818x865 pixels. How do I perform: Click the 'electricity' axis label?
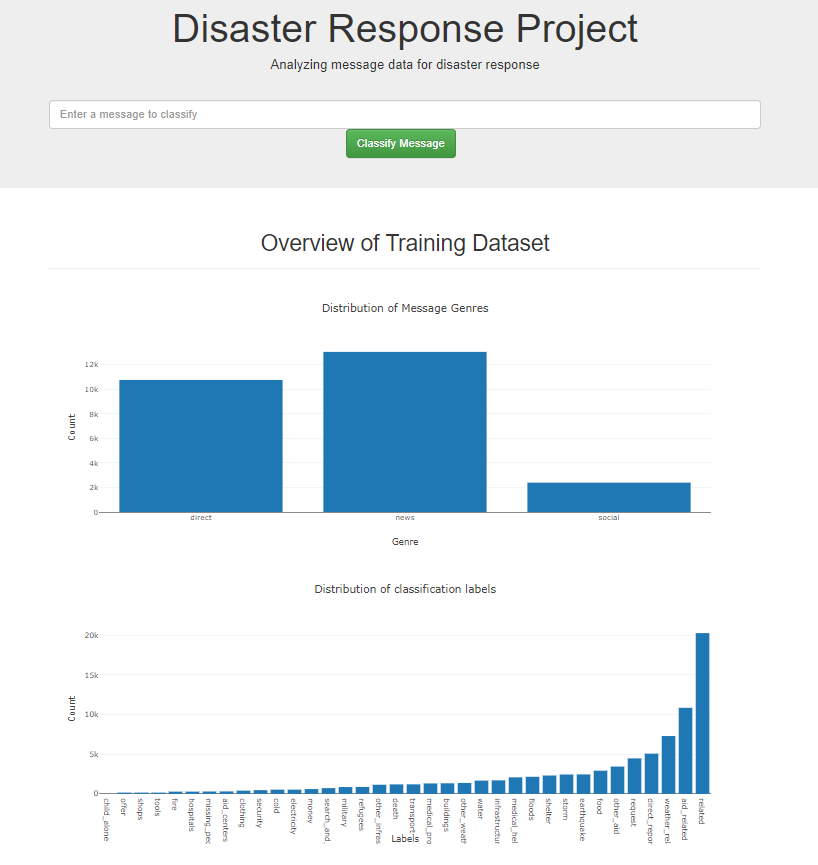click(x=293, y=816)
